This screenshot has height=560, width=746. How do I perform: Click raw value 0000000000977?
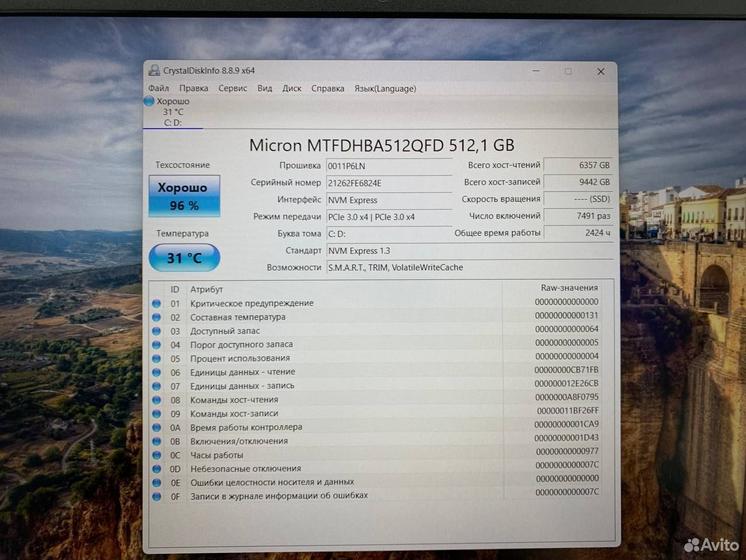[x=567, y=451]
